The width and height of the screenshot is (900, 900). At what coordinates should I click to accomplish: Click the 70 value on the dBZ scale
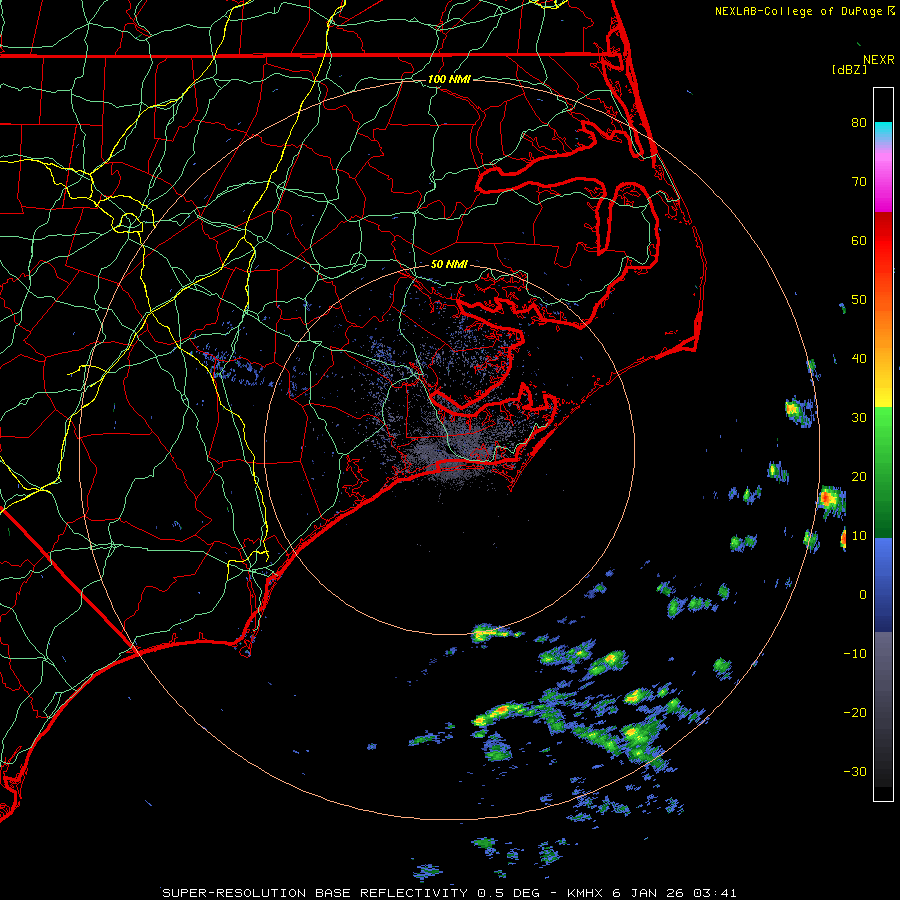[x=859, y=181]
